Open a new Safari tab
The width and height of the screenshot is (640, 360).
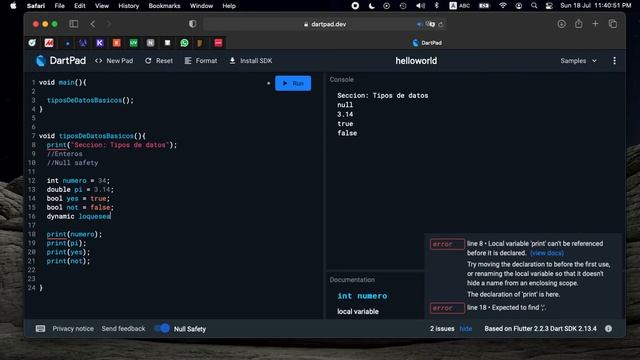point(595,24)
